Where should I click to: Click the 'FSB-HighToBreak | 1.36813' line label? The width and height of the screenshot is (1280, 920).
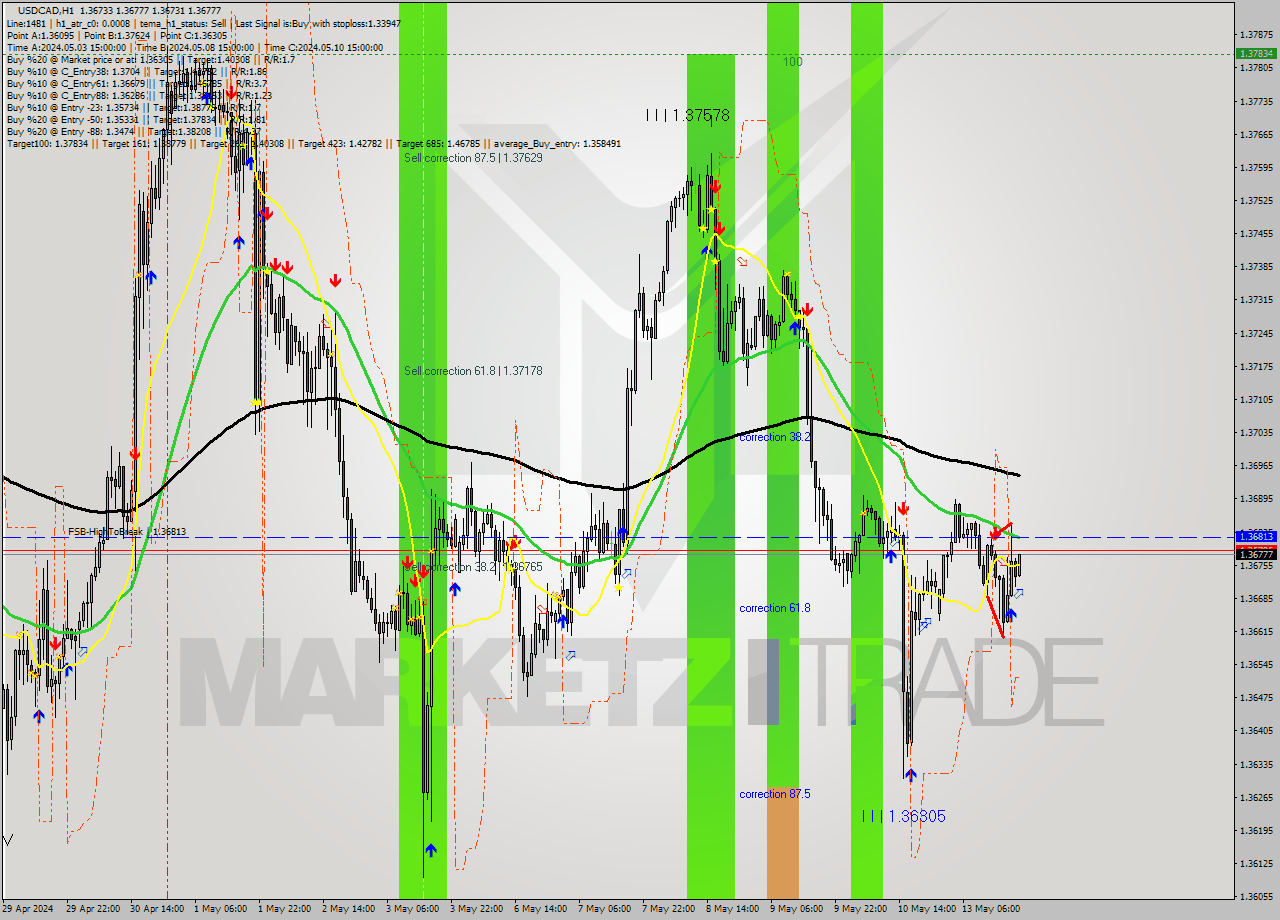pyautogui.click(x=127, y=532)
